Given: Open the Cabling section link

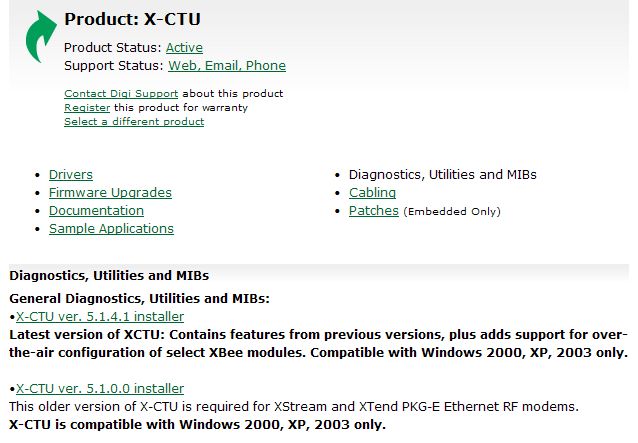Looking at the screenshot, I should click(372, 192).
